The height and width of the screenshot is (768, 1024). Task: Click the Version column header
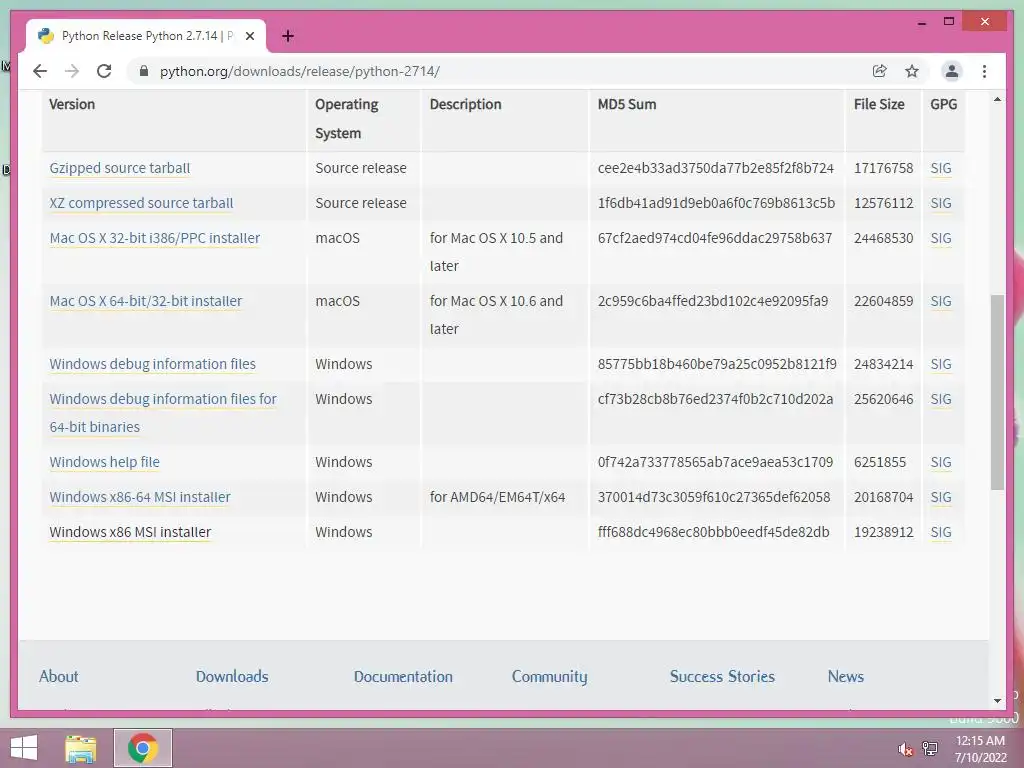(x=72, y=104)
